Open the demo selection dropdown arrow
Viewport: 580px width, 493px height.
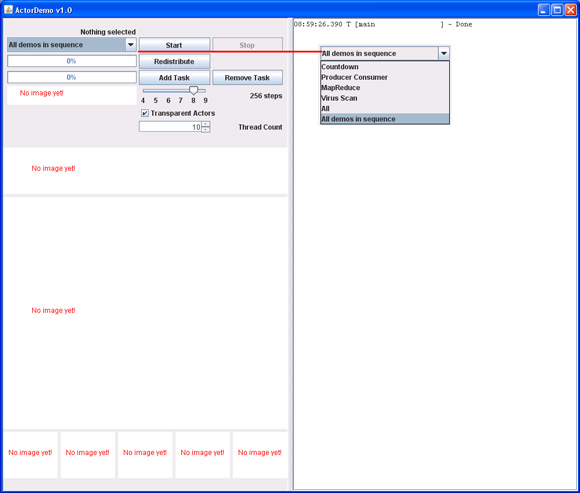point(131,45)
